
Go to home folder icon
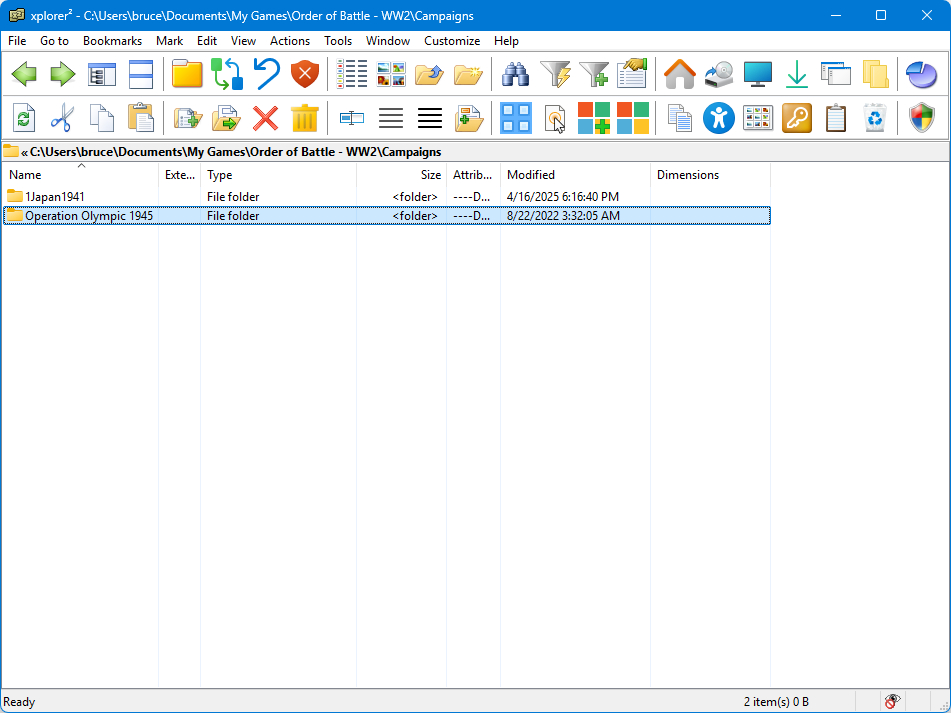click(x=679, y=74)
